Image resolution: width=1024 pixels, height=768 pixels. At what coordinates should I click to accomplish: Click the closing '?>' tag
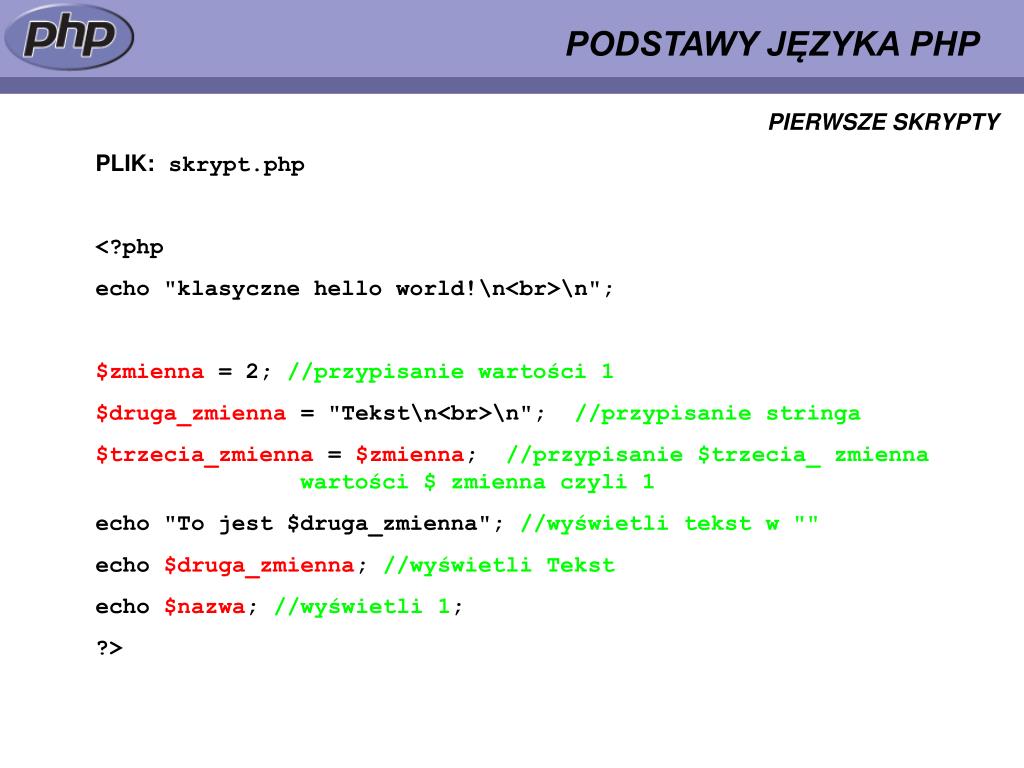coord(109,648)
